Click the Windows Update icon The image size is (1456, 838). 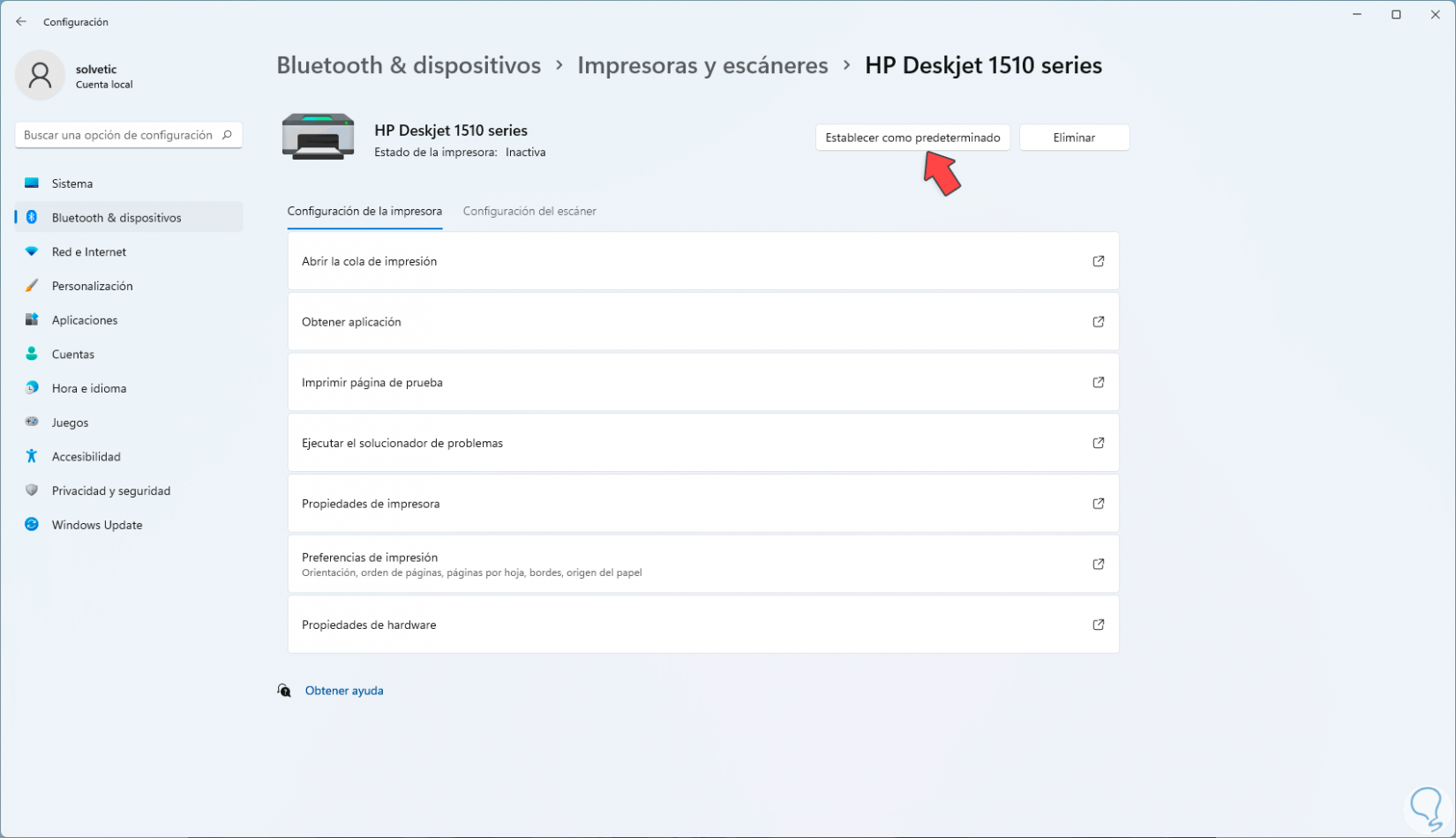click(32, 525)
